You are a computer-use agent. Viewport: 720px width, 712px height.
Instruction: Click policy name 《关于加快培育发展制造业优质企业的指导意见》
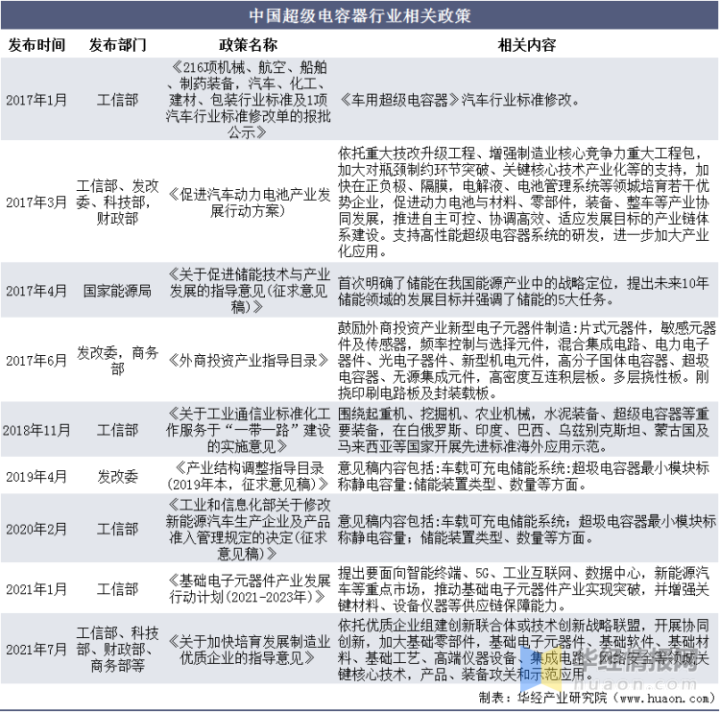click(248, 650)
